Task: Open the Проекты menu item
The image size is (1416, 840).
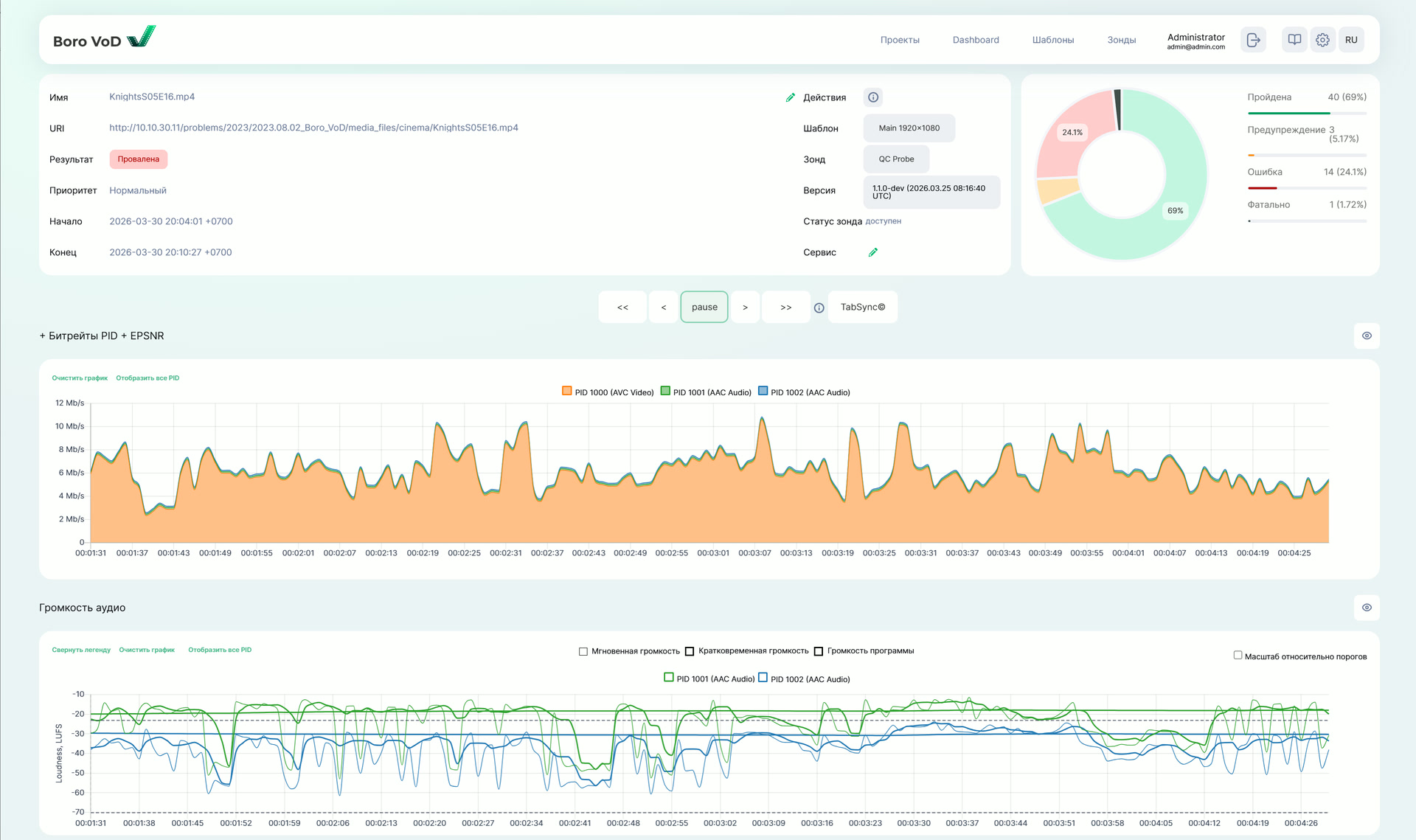Action: point(900,40)
